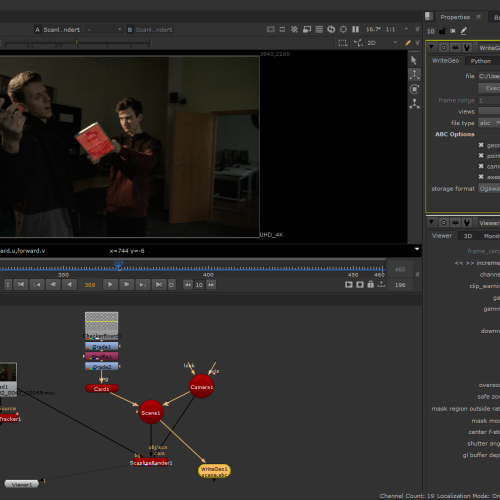Select the Camera1 node
Screen dimensions: 500x500
[201, 387]
